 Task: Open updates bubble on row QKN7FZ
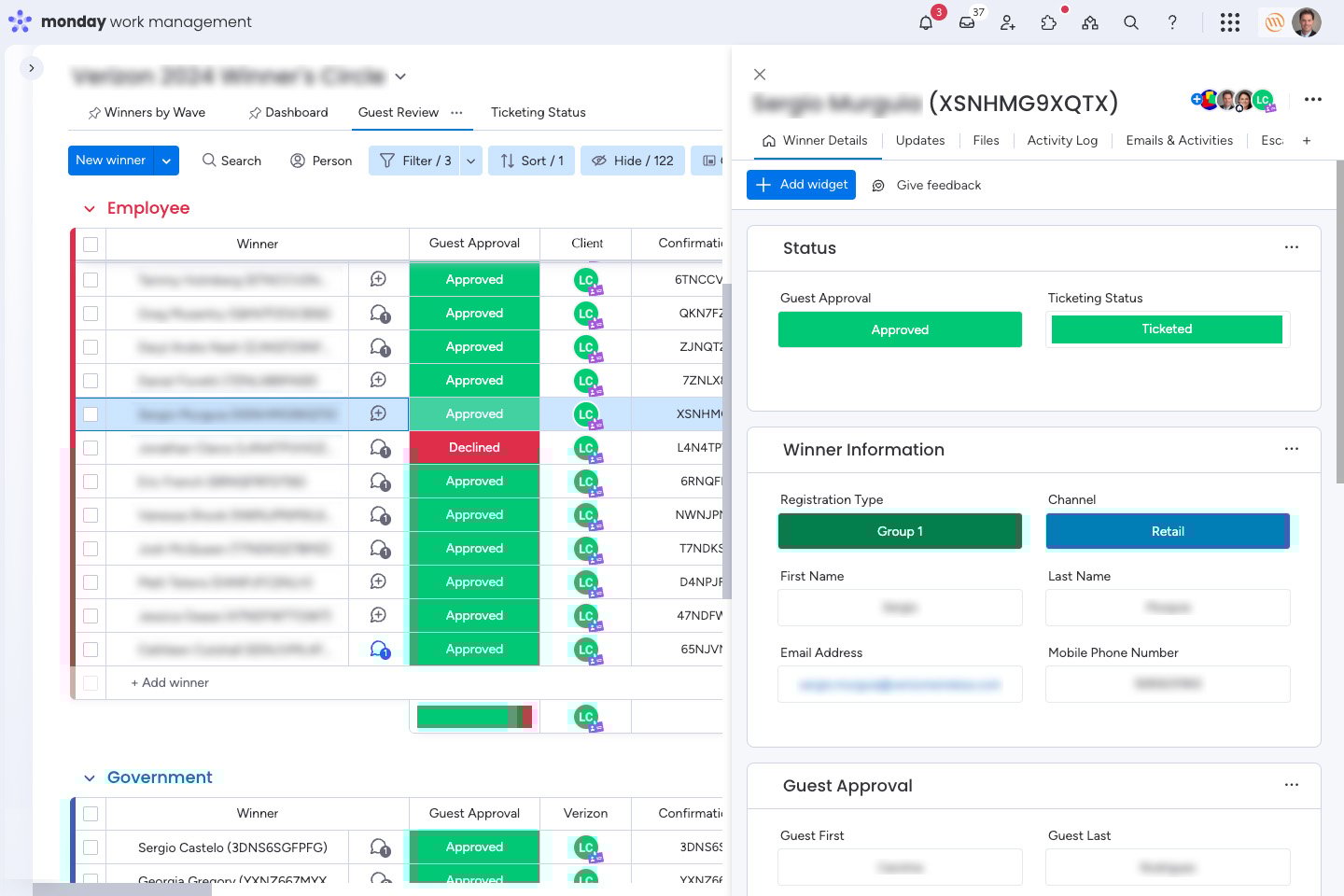(x=379, y=314)
